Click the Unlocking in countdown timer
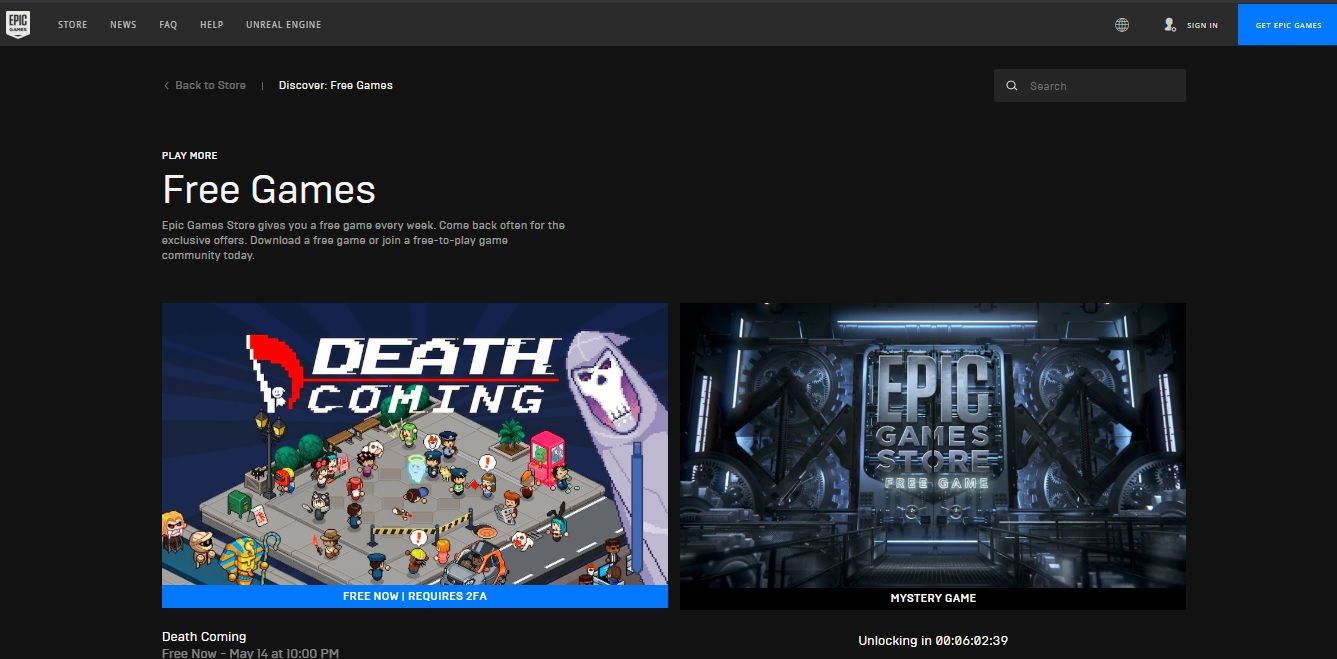Viewport: 1337px width, 659px height. click(x=933, y=641)
